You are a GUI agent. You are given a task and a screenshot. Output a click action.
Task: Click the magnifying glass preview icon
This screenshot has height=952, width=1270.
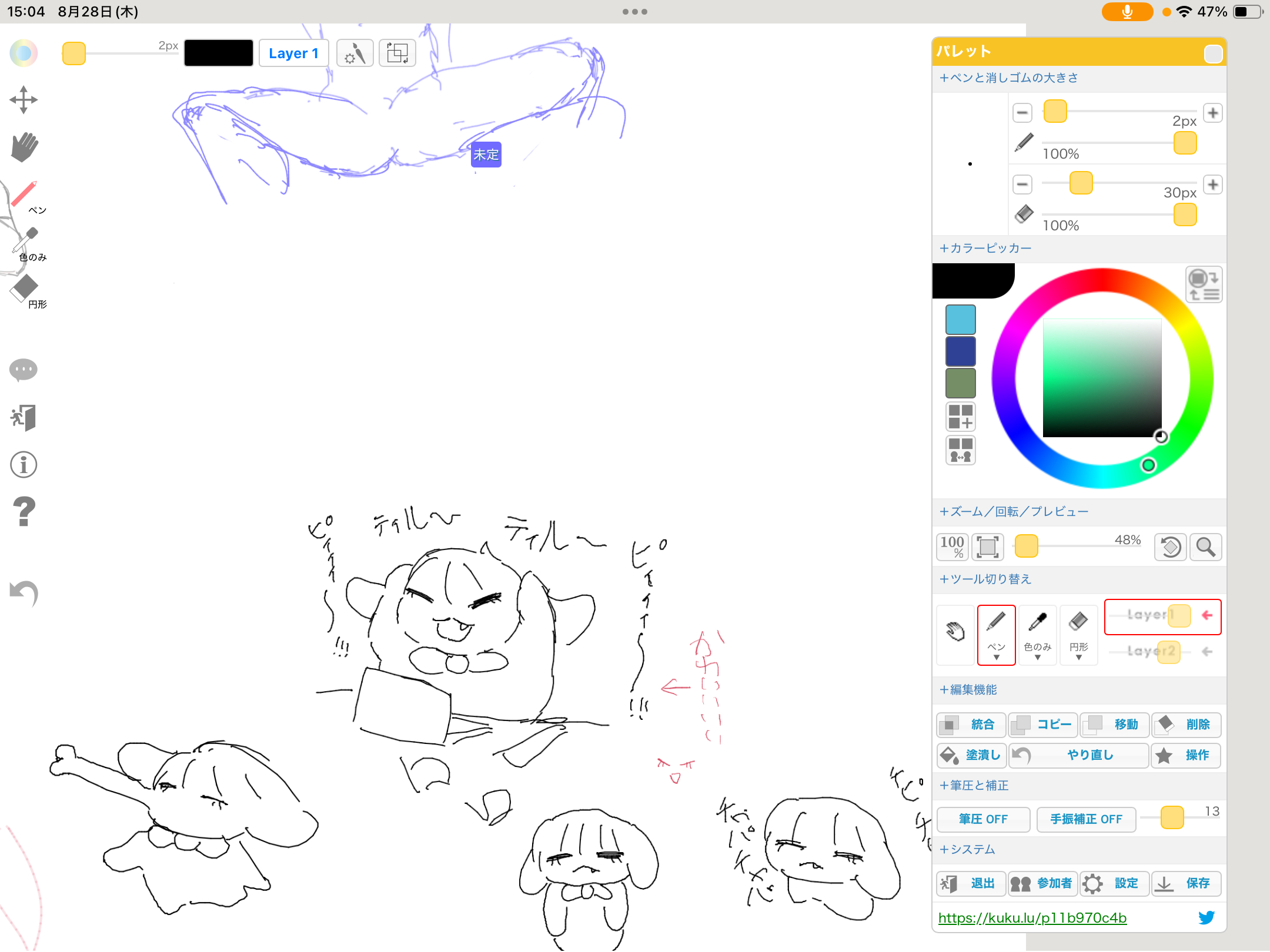pyautogui.click(x=1206, y=547)
